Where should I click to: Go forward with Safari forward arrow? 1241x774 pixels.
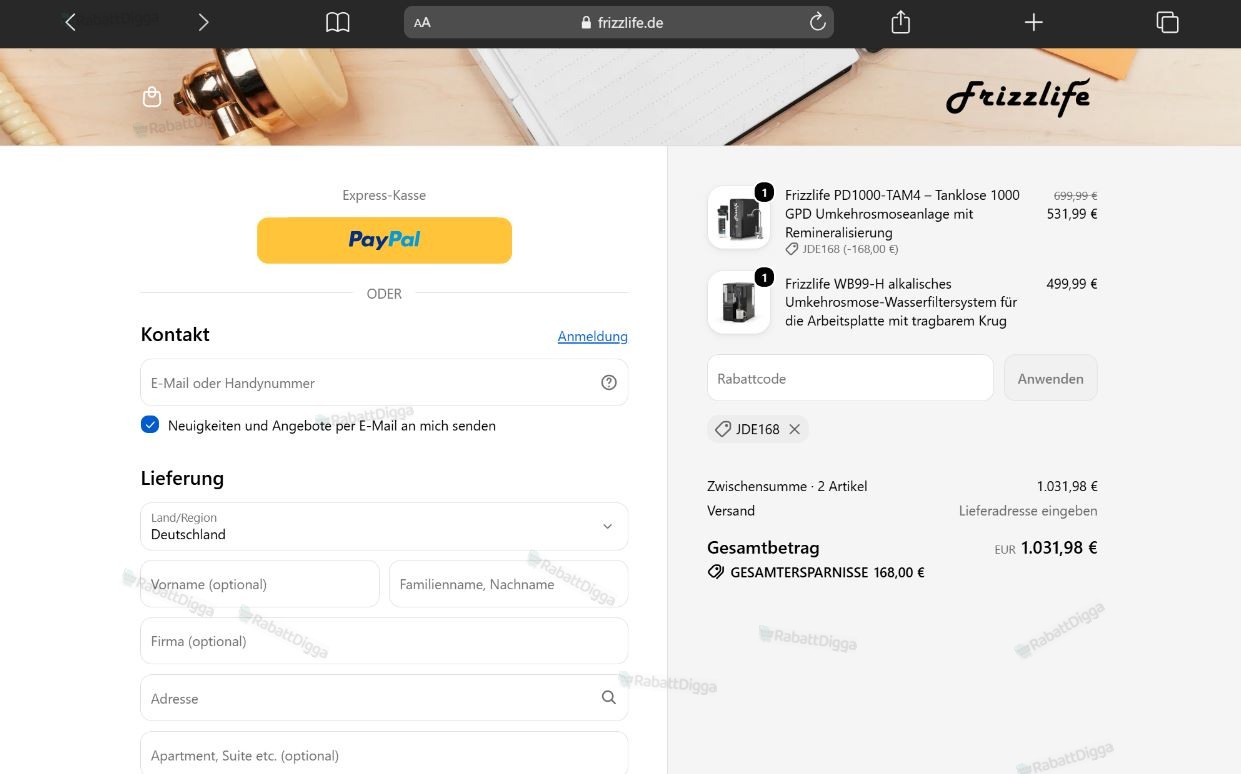203,22
